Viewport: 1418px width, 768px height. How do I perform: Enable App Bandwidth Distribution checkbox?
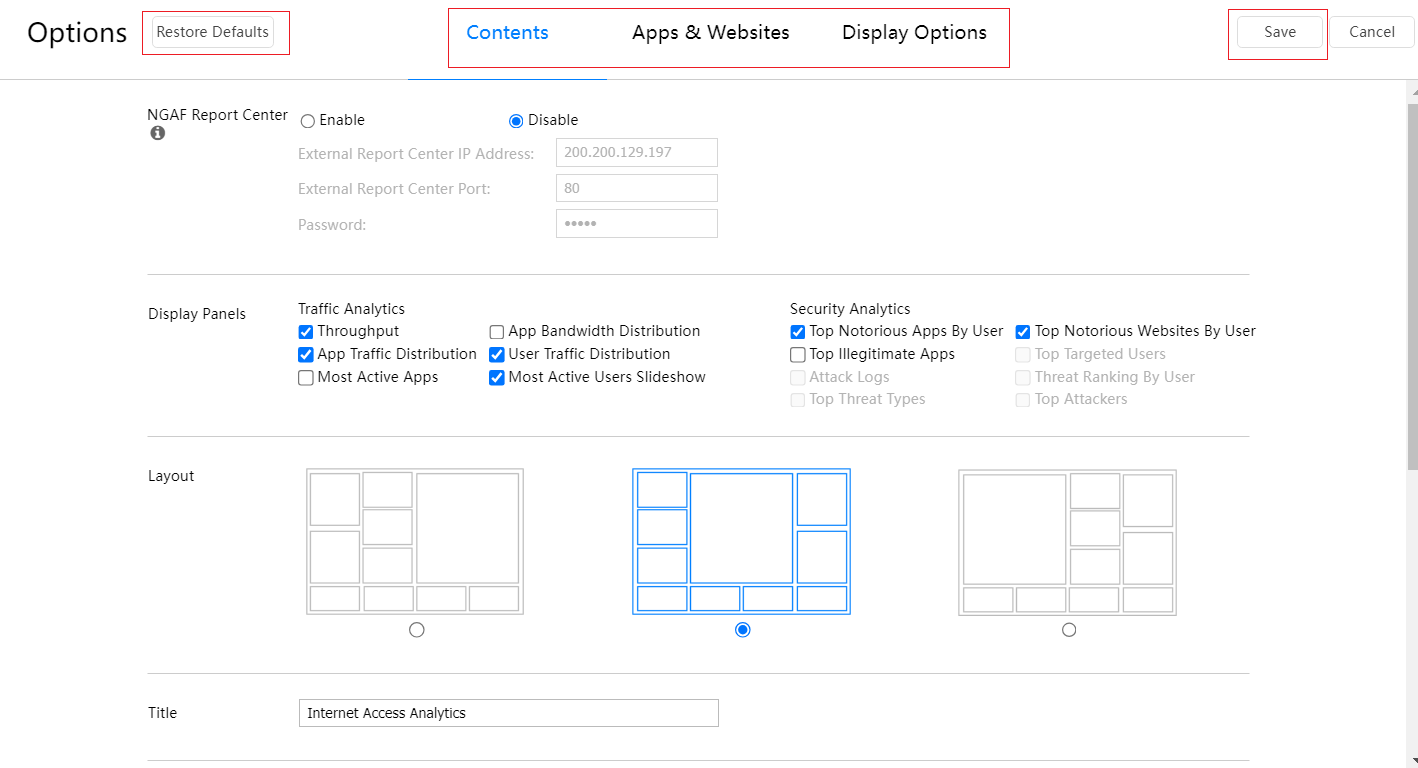pos(497,332)
